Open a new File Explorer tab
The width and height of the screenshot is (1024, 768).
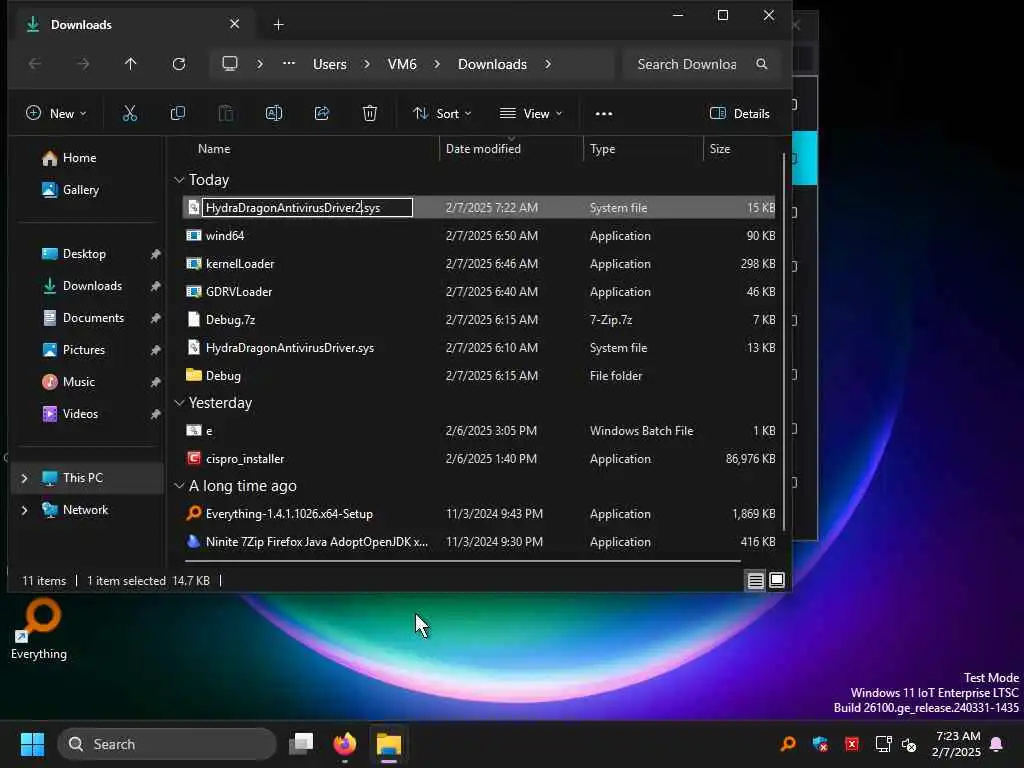point(278,25)
